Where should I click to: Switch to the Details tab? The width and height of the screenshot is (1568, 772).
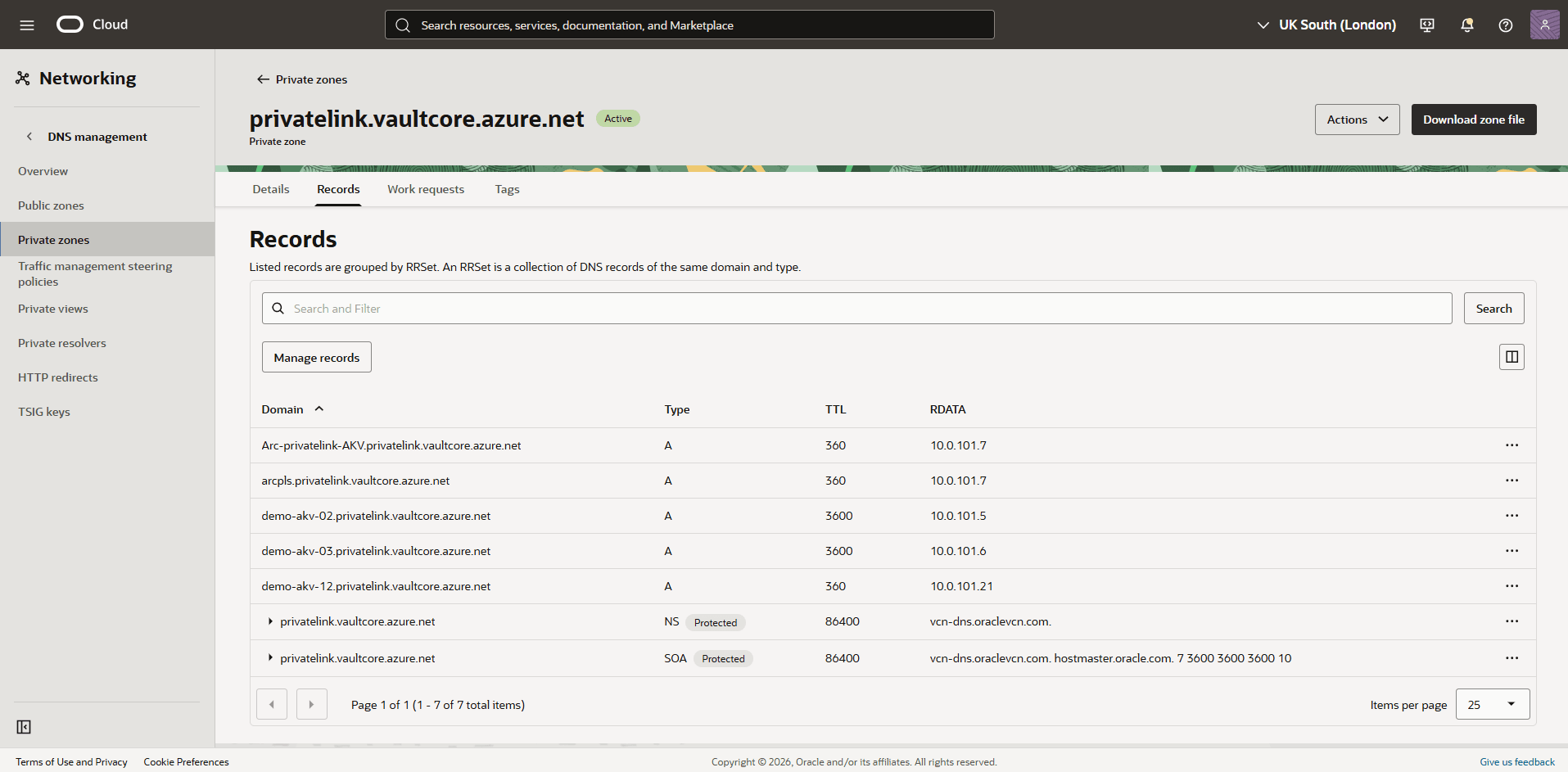point(270,189)
